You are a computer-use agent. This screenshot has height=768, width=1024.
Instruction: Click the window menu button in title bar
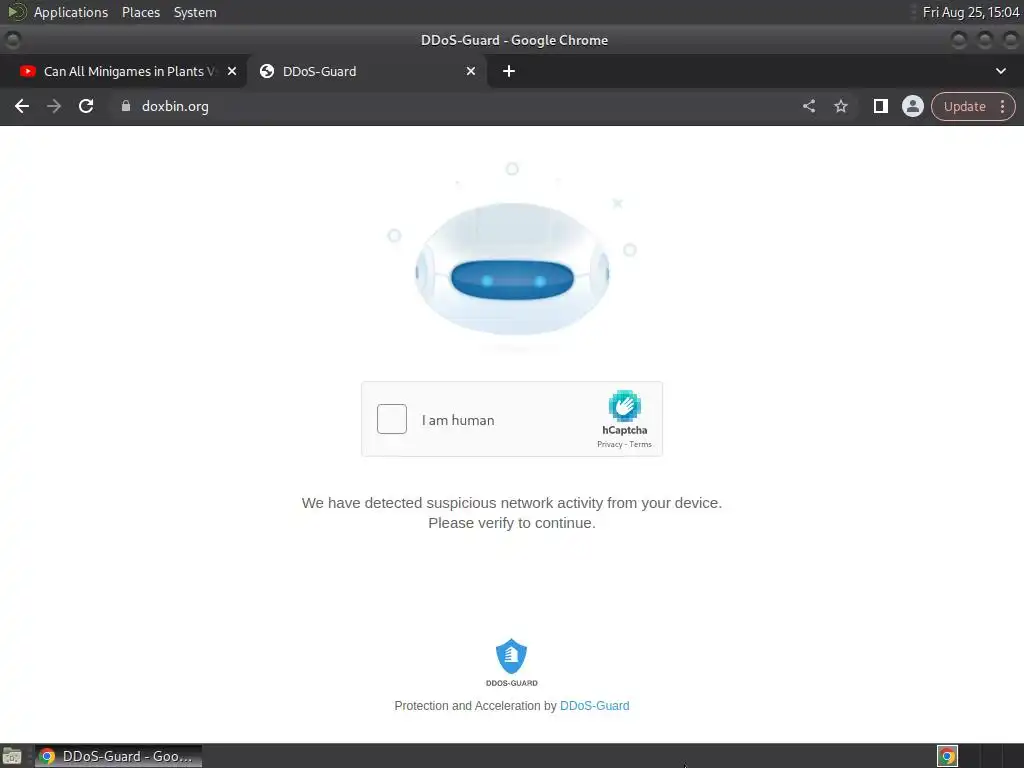(x=12, y=40)
